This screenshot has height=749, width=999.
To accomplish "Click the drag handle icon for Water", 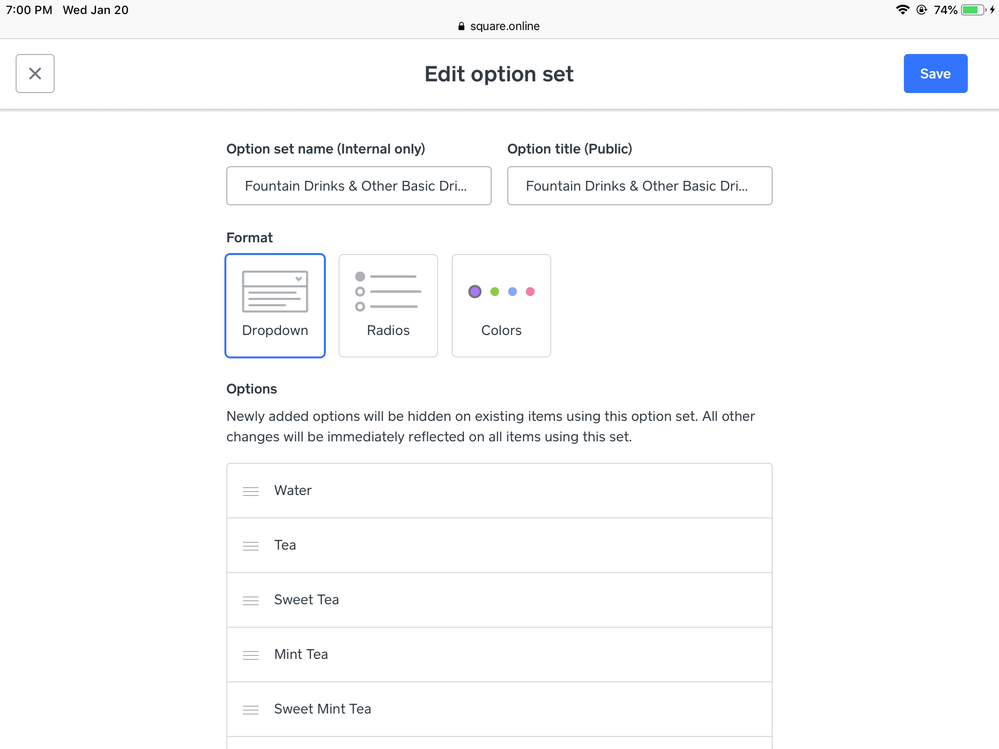I will click(251, 491).
